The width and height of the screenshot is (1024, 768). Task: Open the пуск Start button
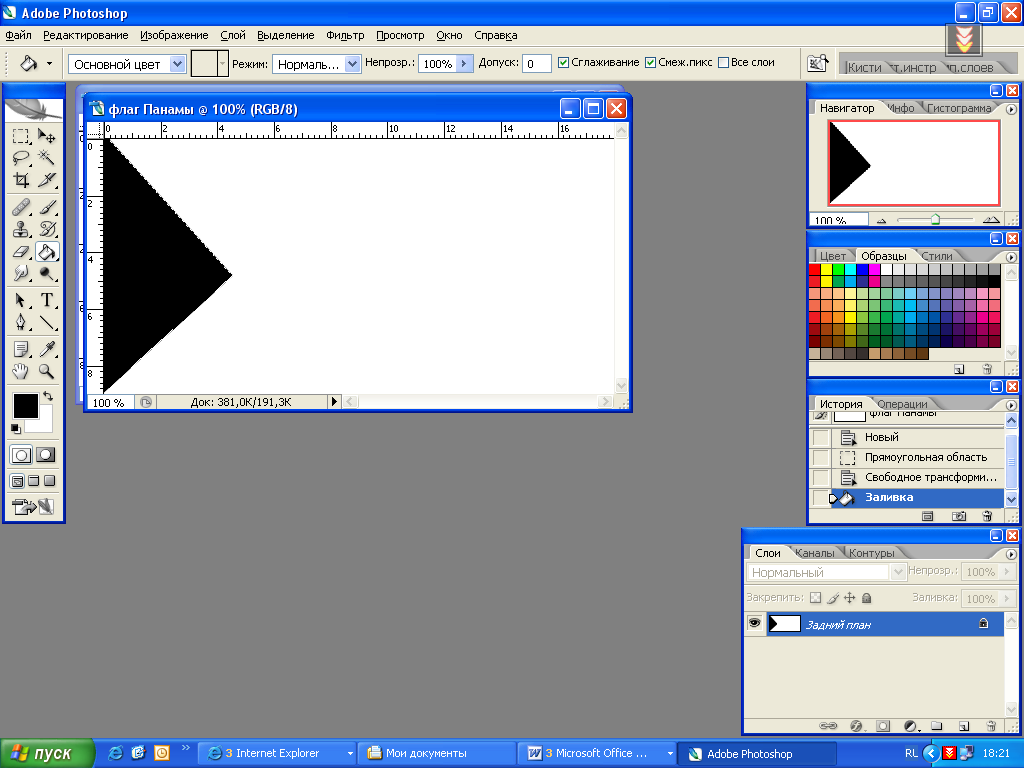[47, 754]
